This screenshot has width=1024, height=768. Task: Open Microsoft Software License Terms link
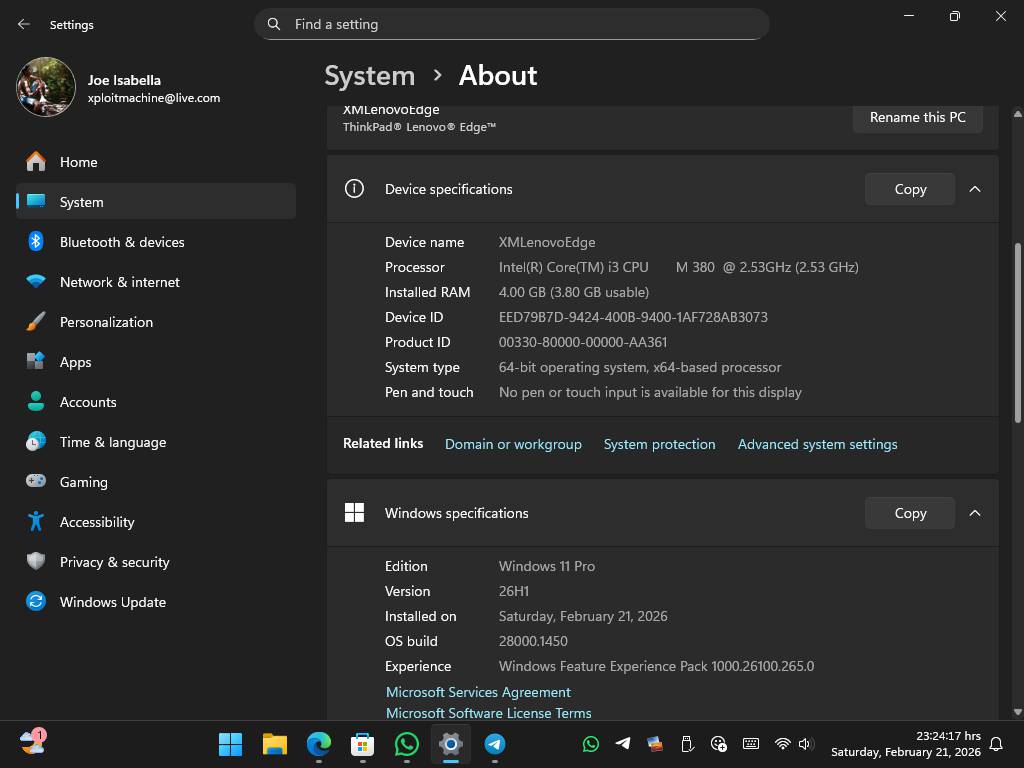[488, 713]
